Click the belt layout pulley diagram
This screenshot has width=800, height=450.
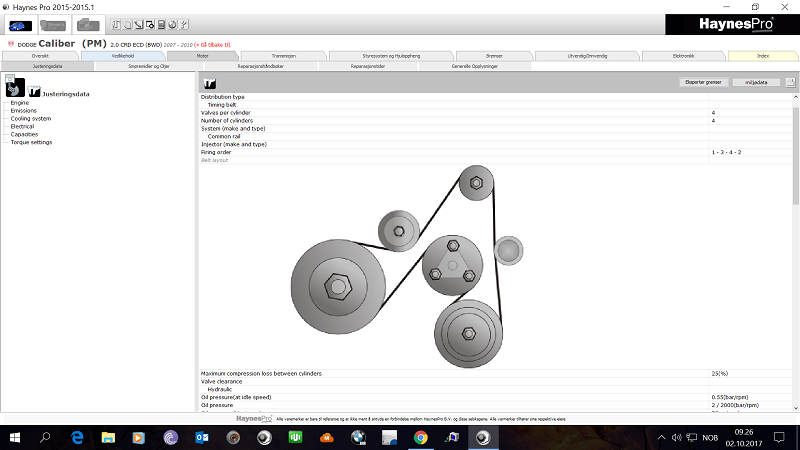(x=407, y=266)
